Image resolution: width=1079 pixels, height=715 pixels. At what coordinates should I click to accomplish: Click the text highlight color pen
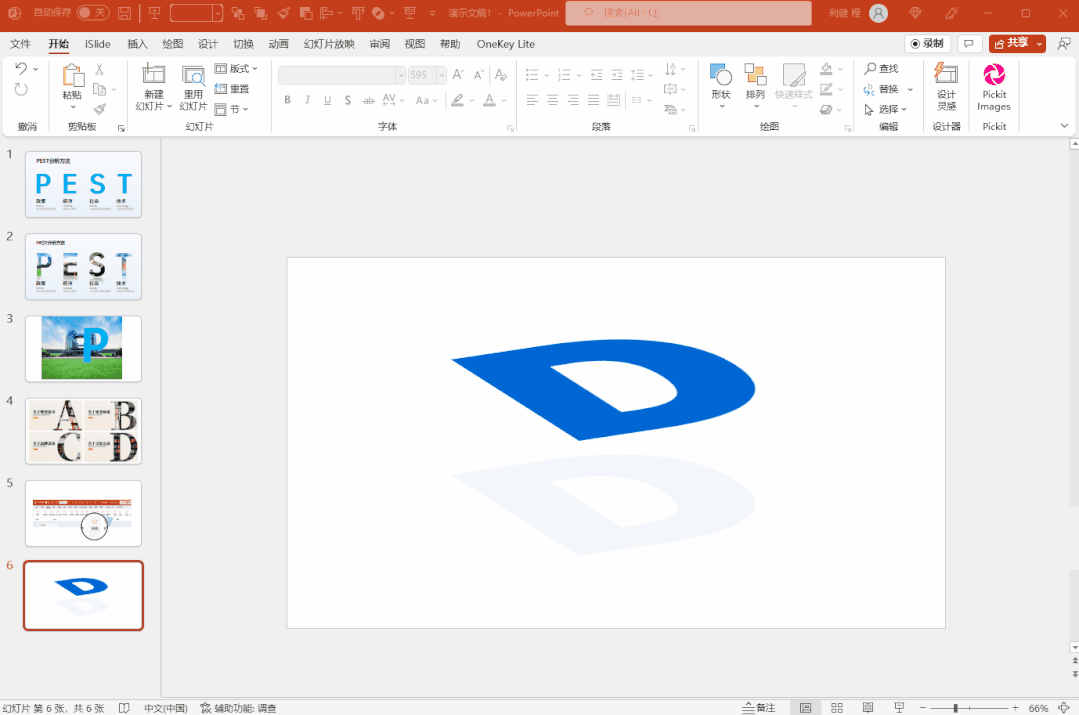(458, 100)
